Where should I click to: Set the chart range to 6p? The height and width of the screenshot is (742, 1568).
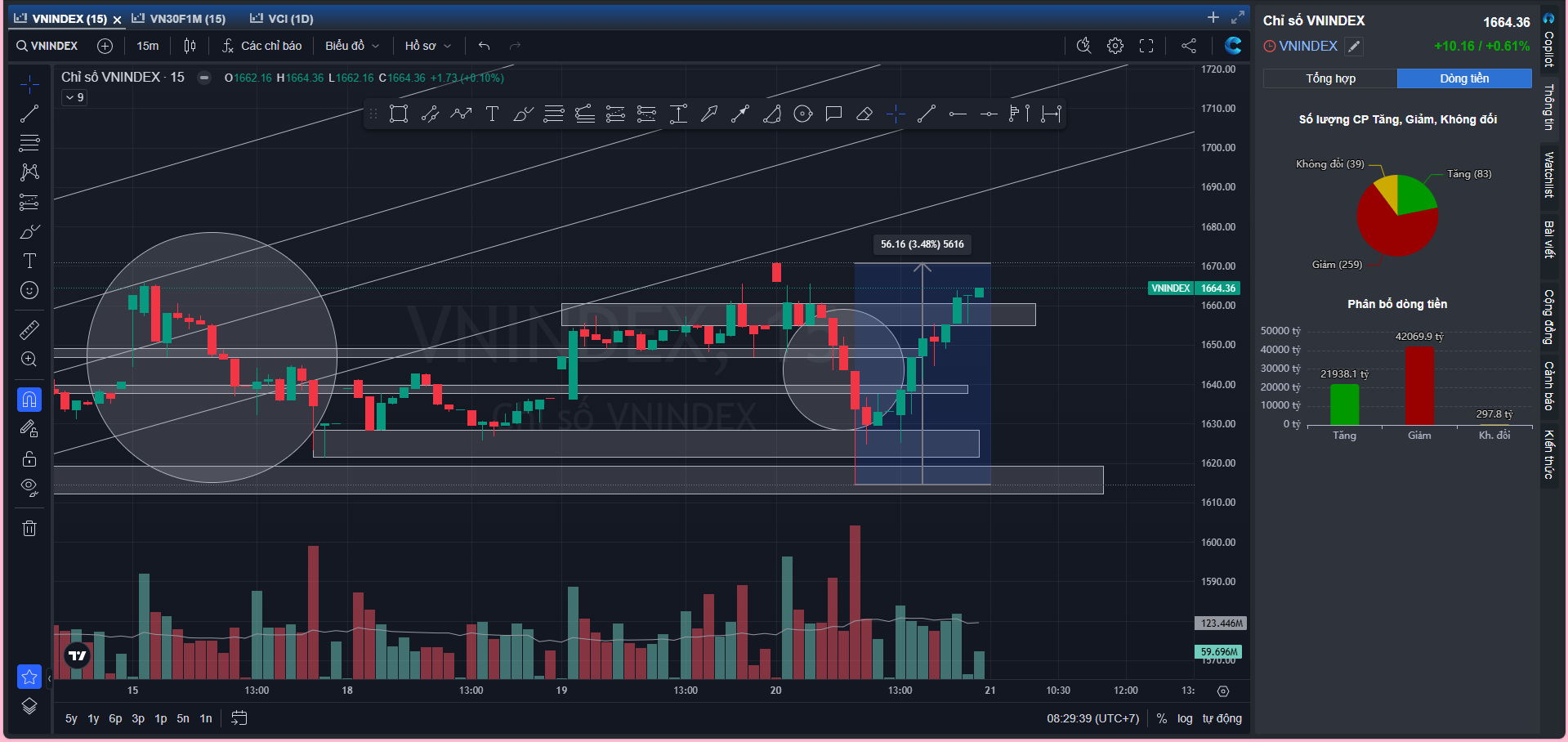tap(115, 718)
